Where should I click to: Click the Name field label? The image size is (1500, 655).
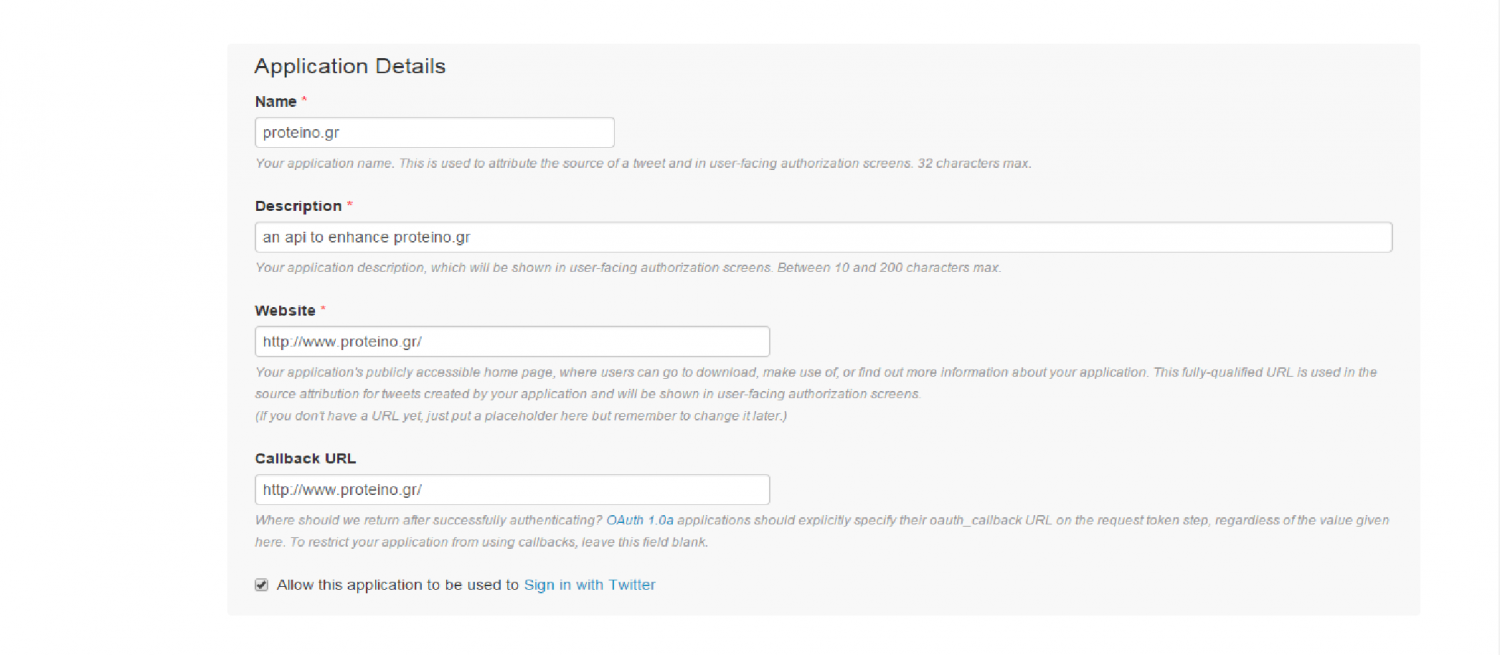pos(276,101)
